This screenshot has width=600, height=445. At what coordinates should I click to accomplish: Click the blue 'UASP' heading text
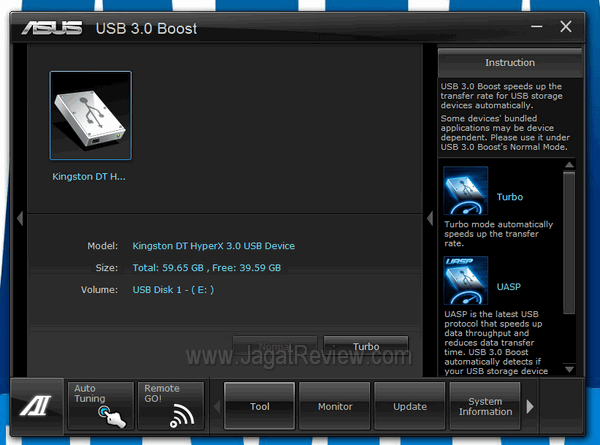pyautogui.click(x=509, y=287)
